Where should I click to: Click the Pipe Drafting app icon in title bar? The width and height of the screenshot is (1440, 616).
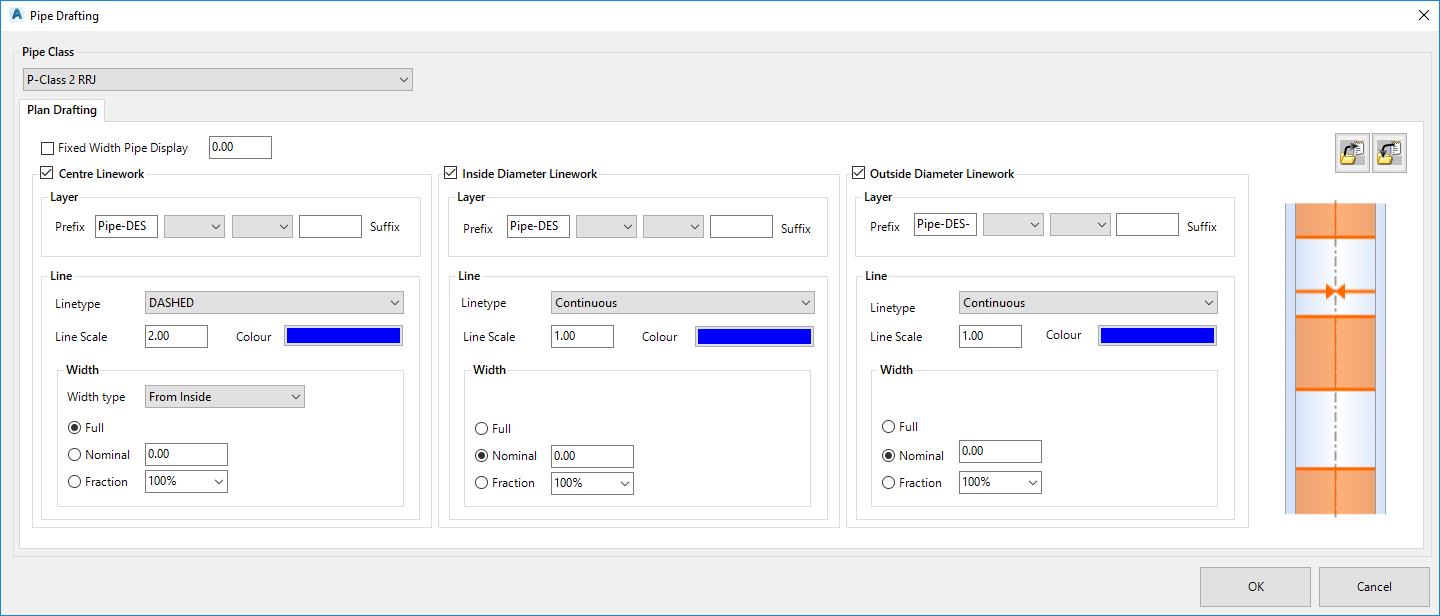16,16
